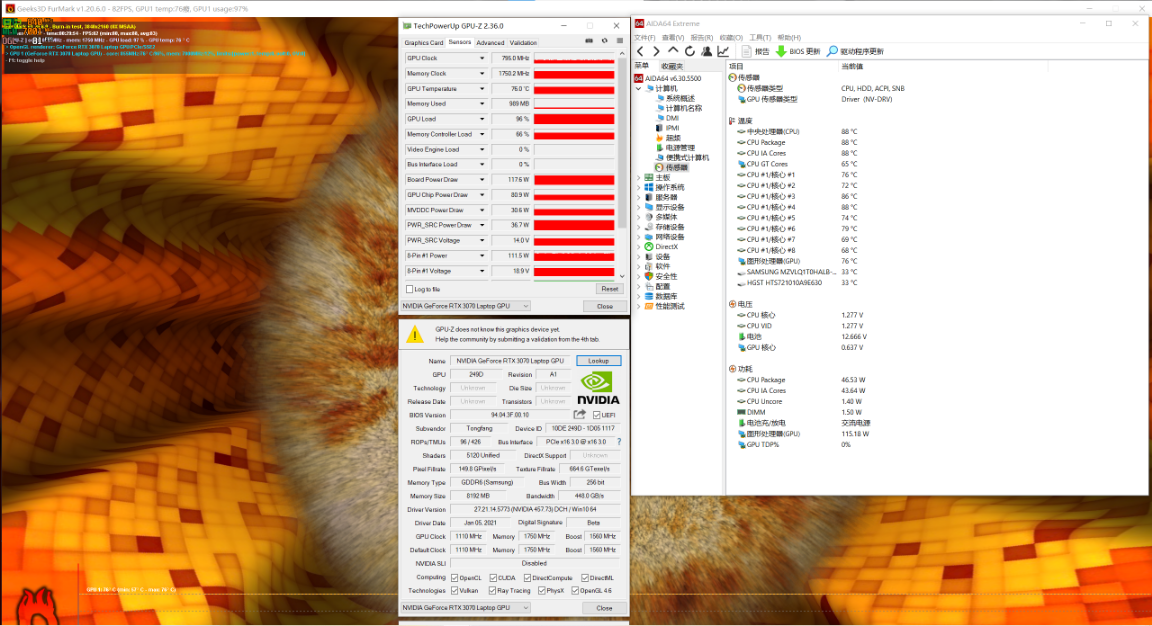The height and width of the screenshot is (626, 1152).
Task: Click the GPU-Z screenshot camera icon
Action: 588,41
